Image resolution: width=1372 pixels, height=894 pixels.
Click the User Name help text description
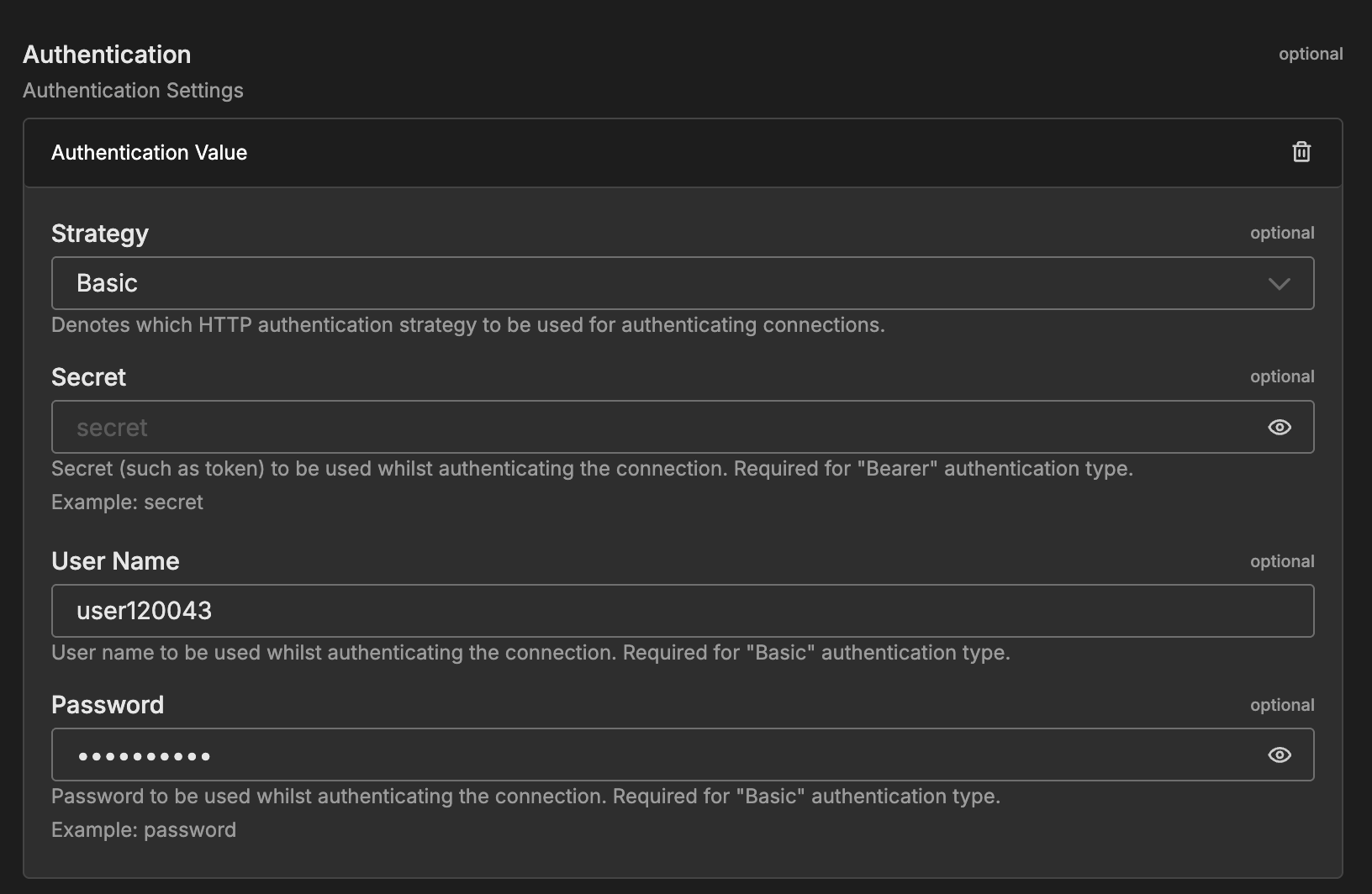(530, 653)
